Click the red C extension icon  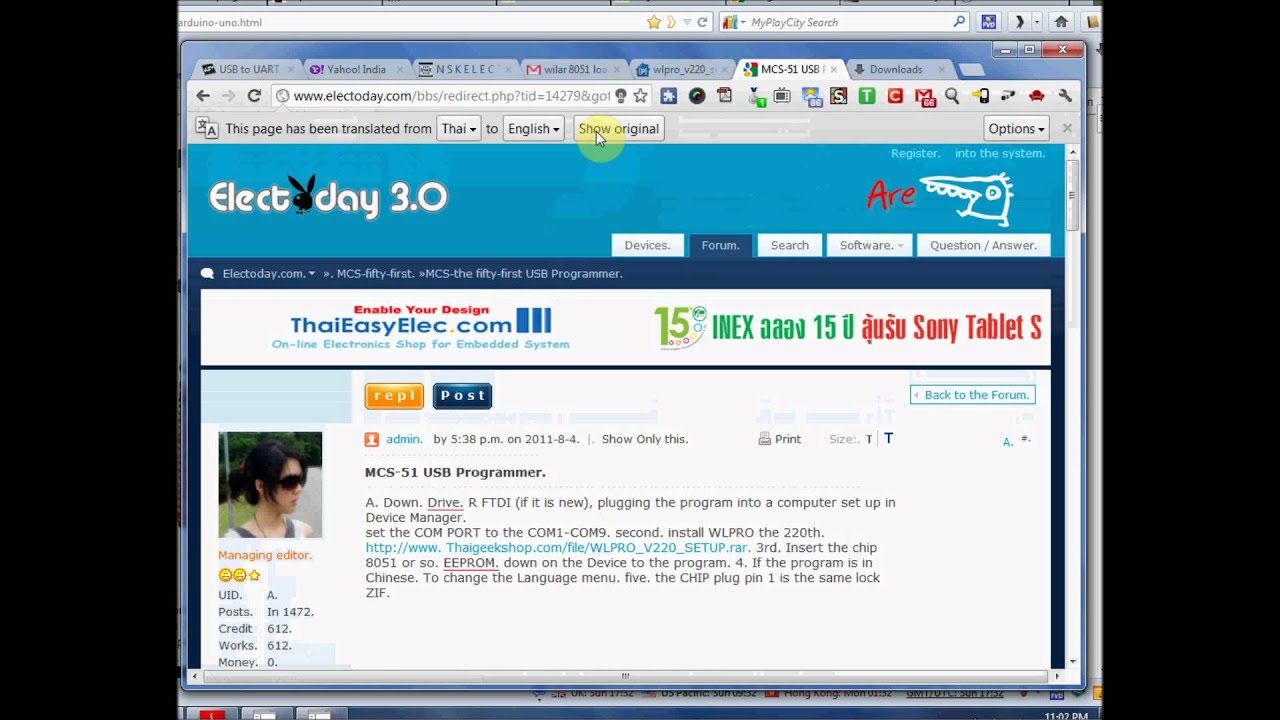(895, 96)
